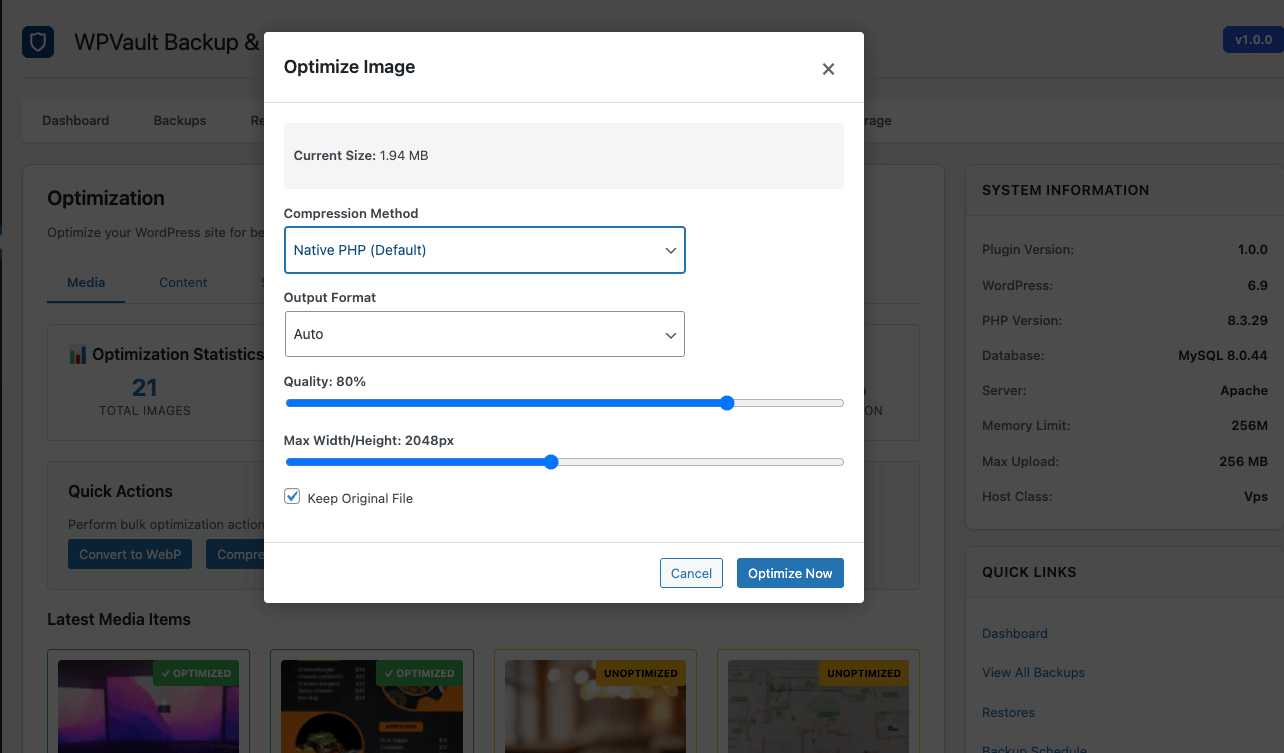Screen dimensions: 1284x753
Task: Click the Memory Limit 256M value
Action: [1249, 425]
